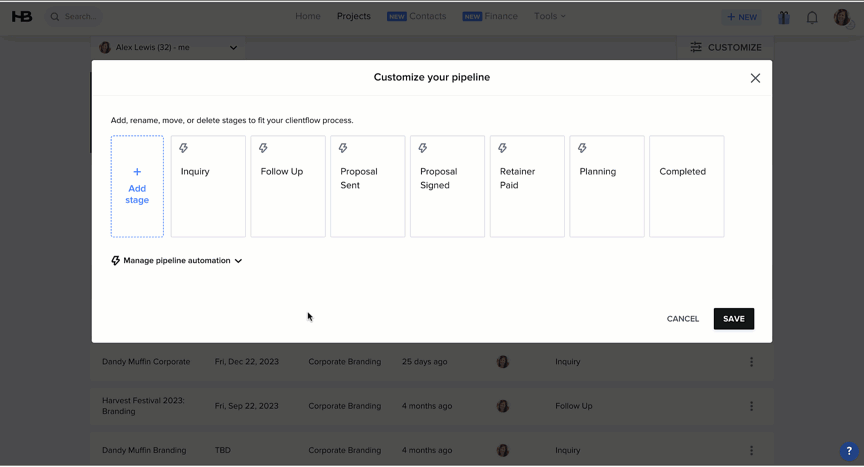Click the bolt icon on Retainer Paid stage

tap(503, 148)
